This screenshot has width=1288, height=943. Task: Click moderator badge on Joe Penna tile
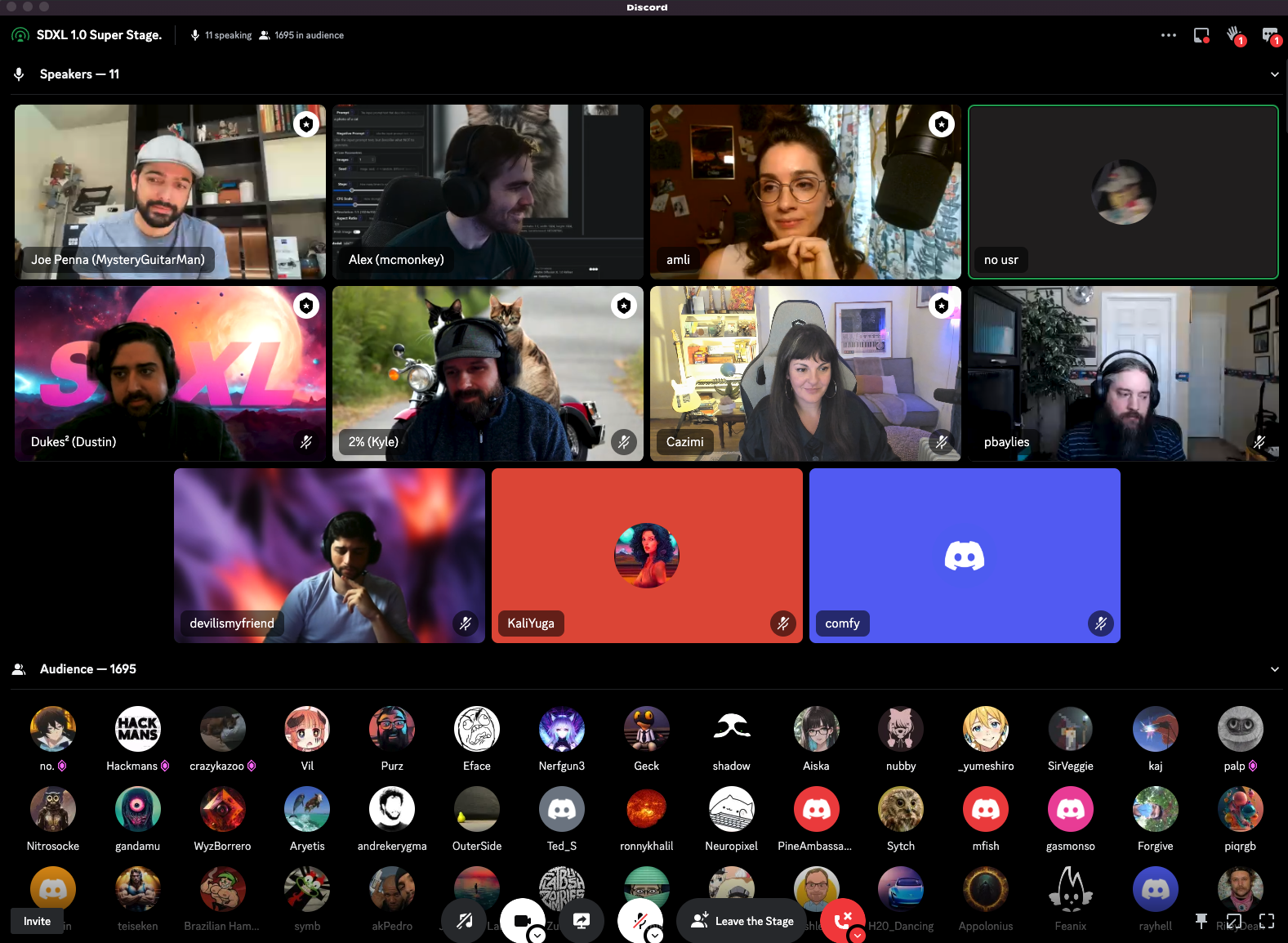(306, 124)
